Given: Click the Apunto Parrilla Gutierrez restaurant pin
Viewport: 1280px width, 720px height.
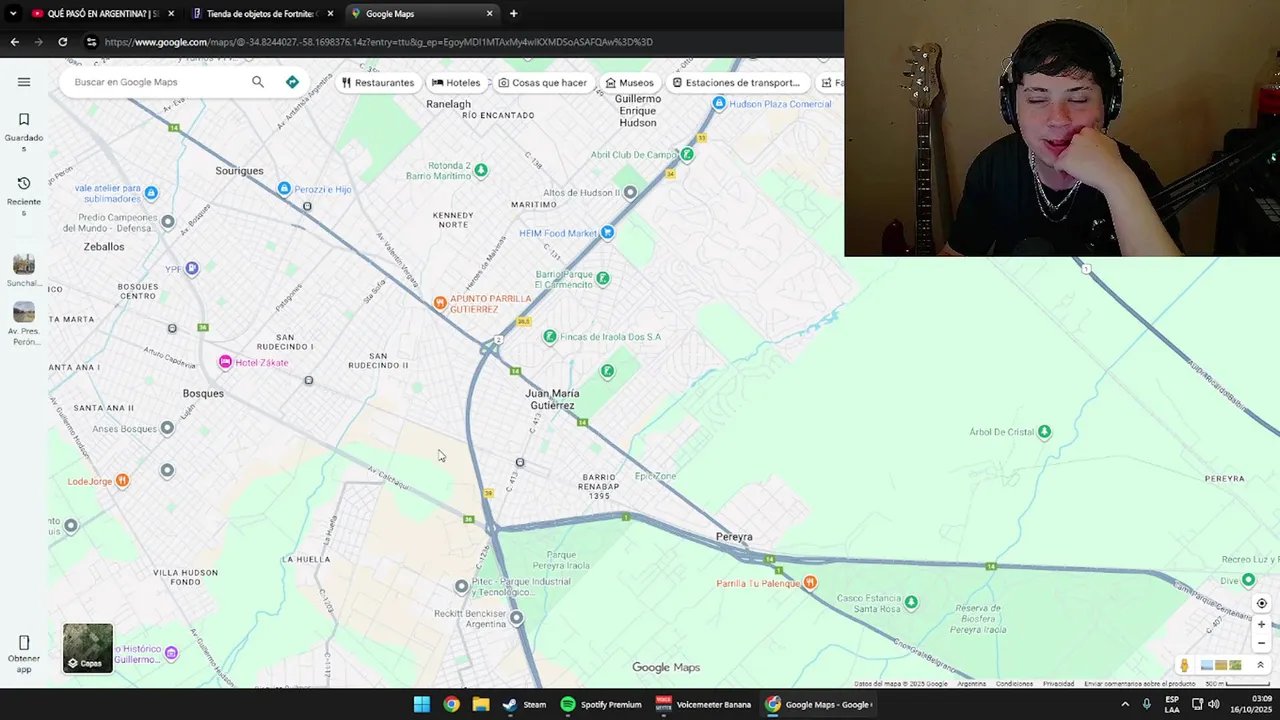Looking at the screenshot, I should pos(439,303).
